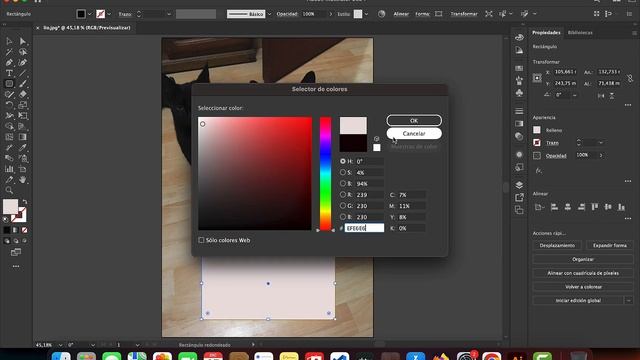Open the Edit Toolbar three dots
This screenshot has height=360, width=640.
(x=16, y=266)
